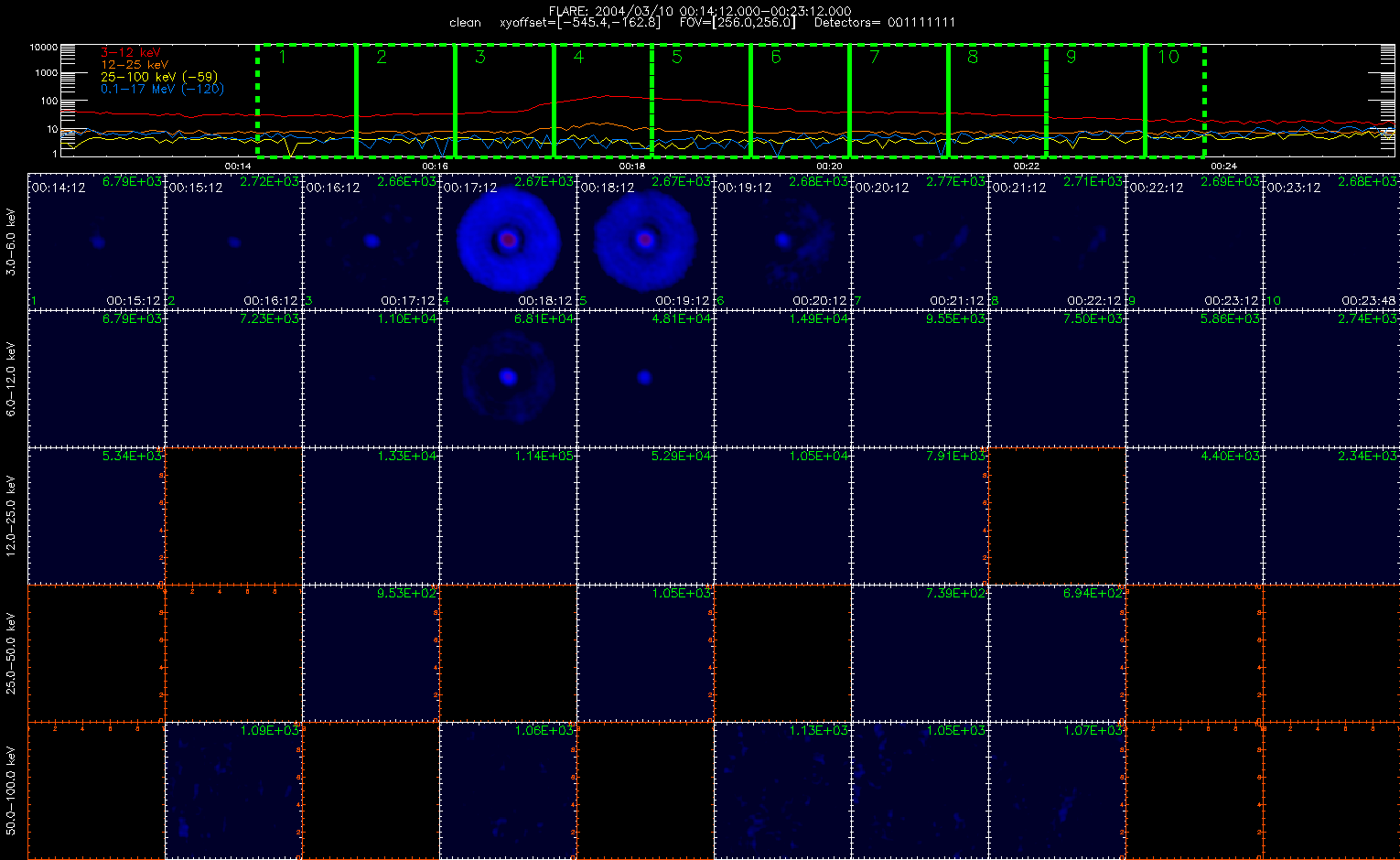The height and width of the screenshot is (860, 1400).
Task: Open the 6.0-12.0 keV image peaking 6.81E+04
Action: click(508, 378)
